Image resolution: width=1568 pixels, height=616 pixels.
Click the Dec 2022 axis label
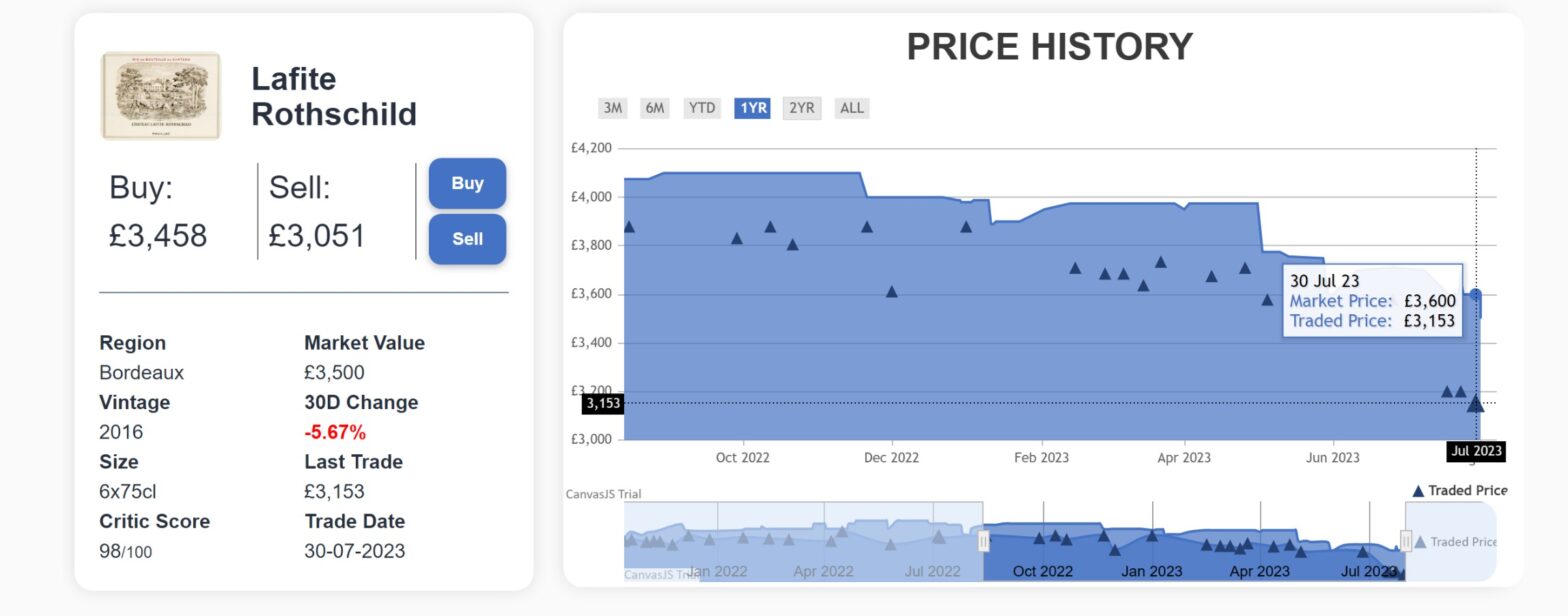point(891,458)
